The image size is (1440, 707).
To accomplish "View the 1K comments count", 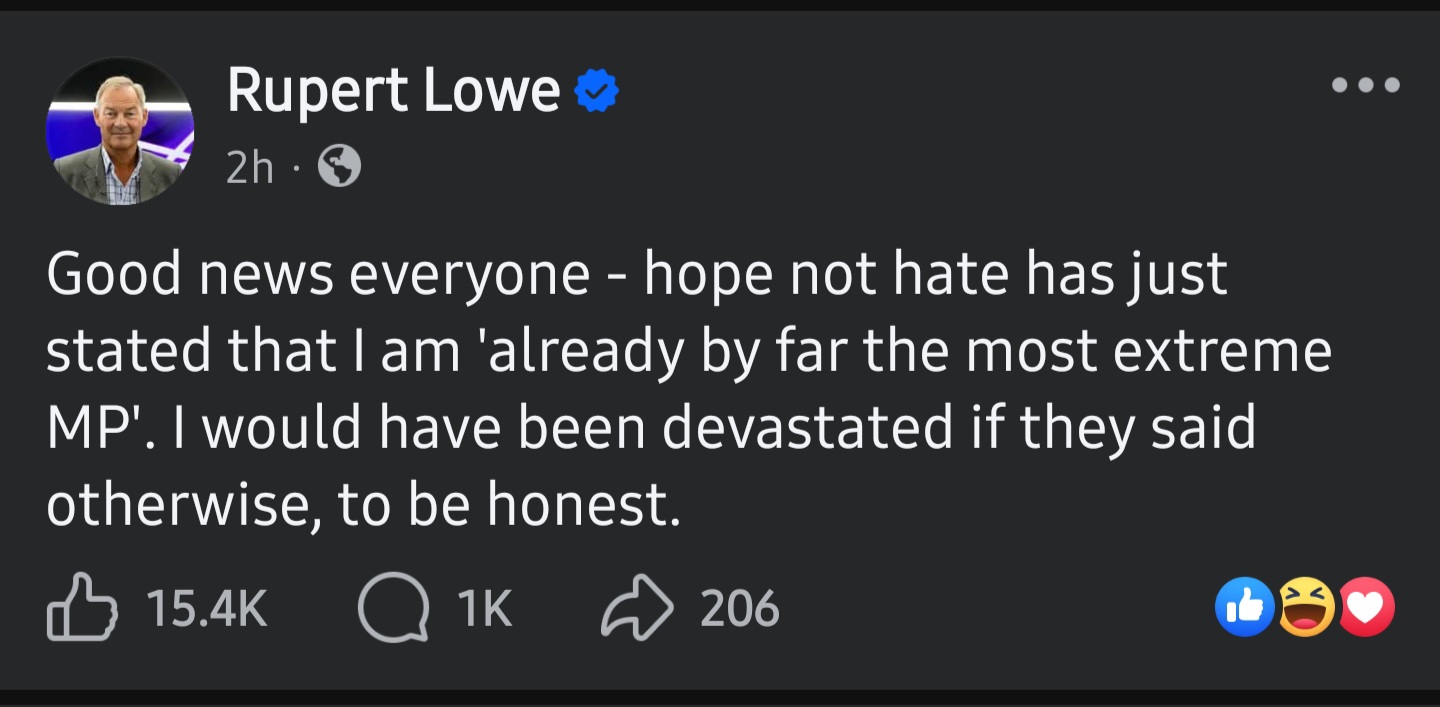I will pyautogui.click(x=485, y=608).
